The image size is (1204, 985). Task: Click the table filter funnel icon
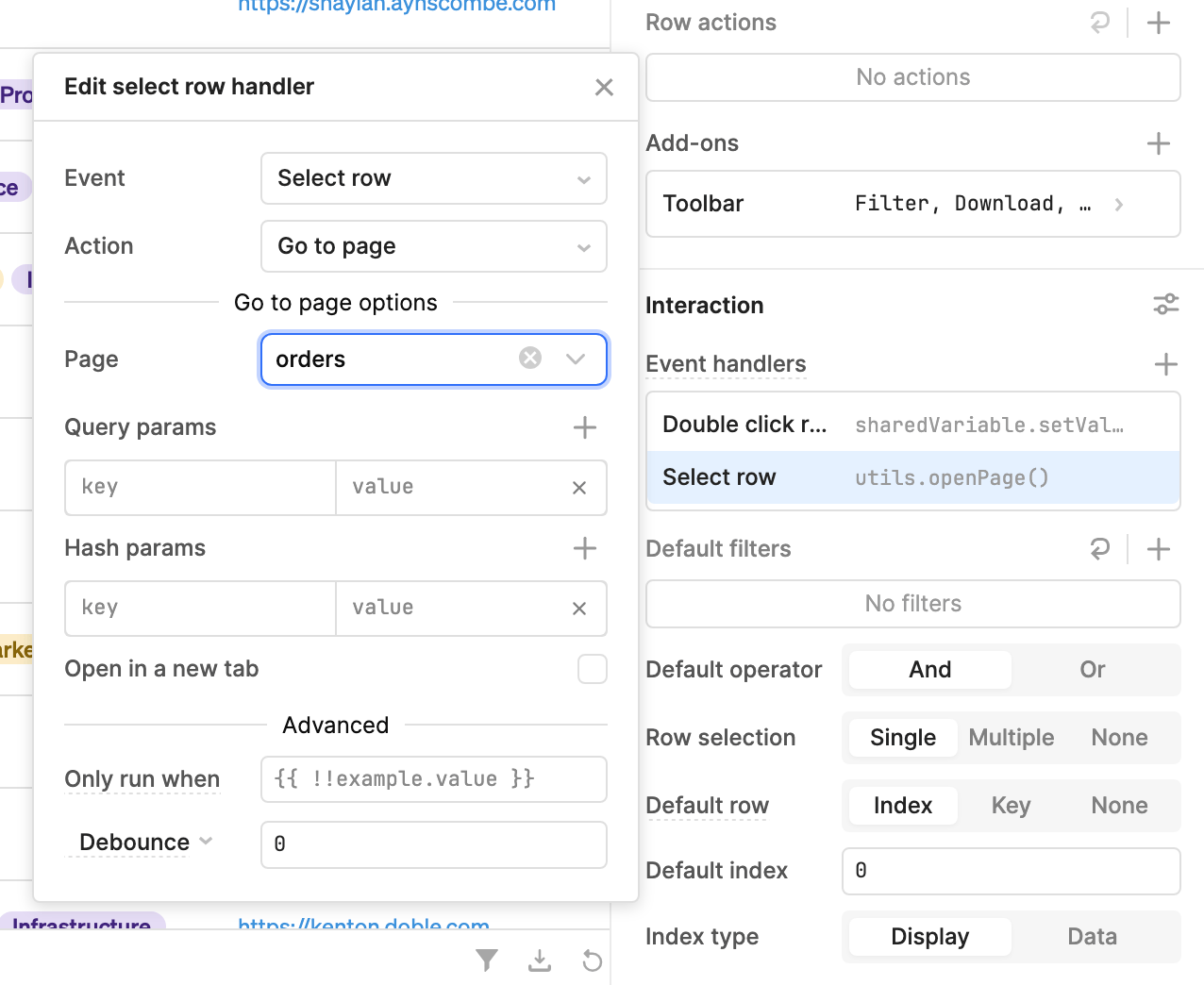click(x=487, y=960)
